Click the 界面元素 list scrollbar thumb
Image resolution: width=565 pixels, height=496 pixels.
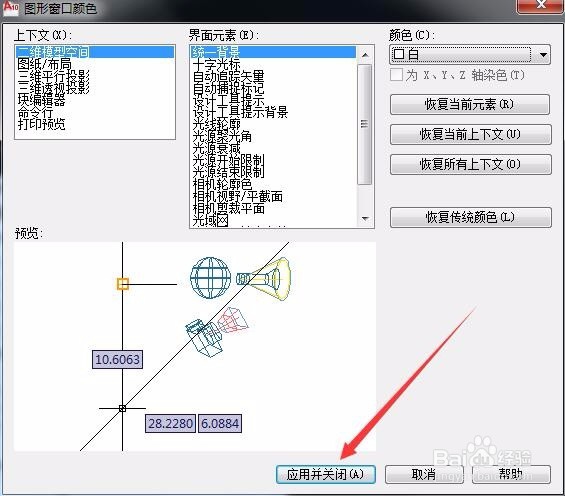[x=365, y=124]
